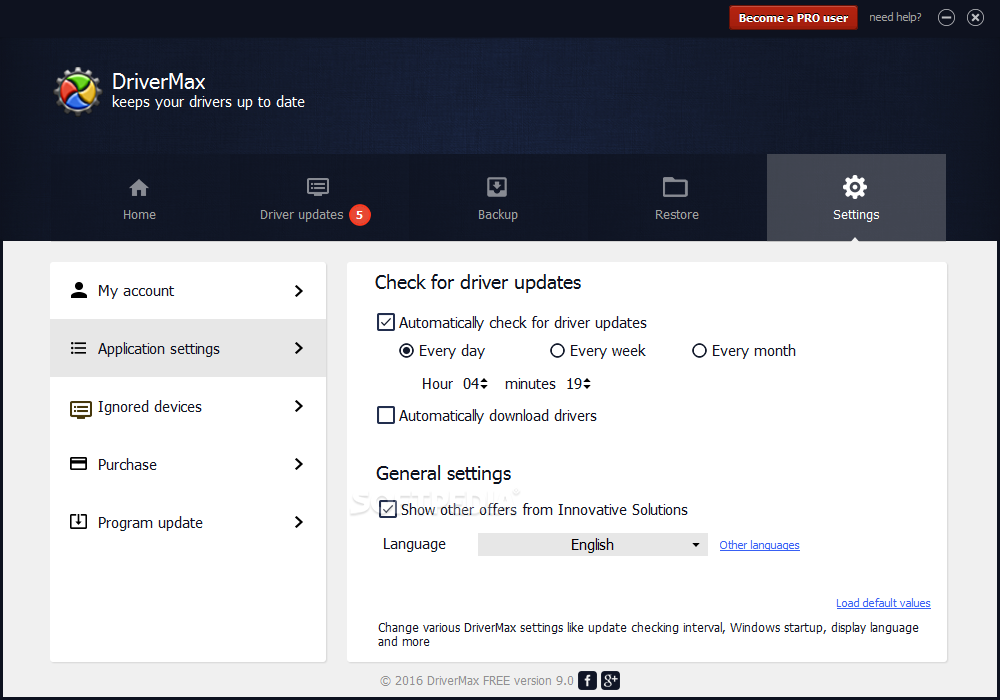Click the need help? link
The image size is (1000, 700).
tap(895, 17)
